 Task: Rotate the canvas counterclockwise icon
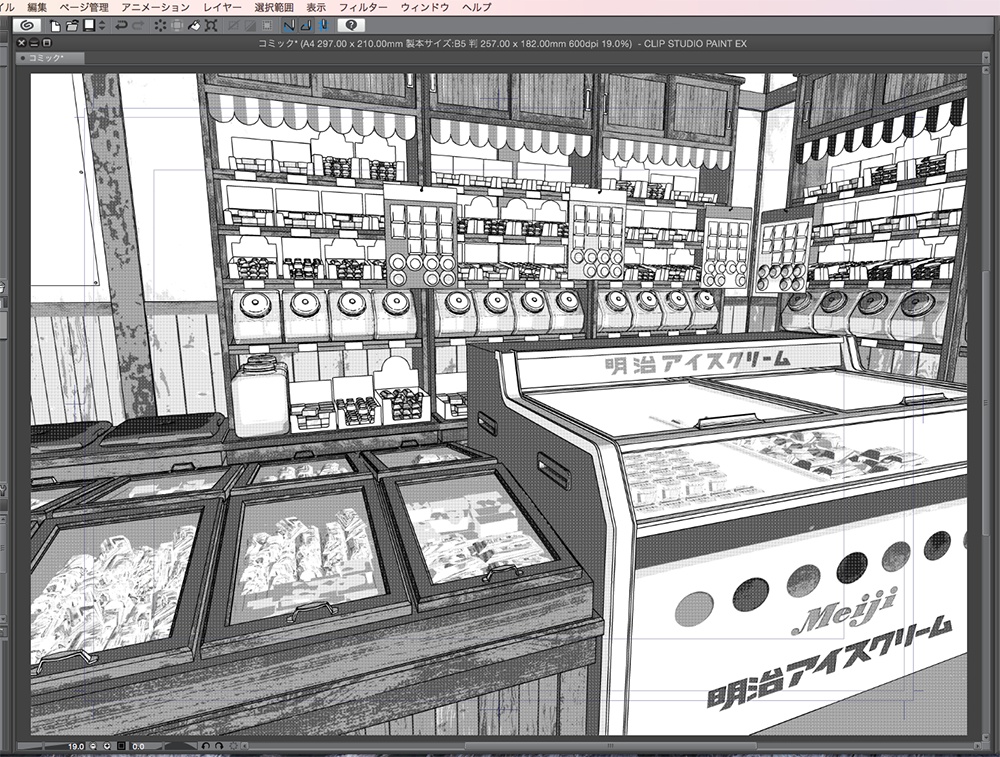tap(205, 746)
